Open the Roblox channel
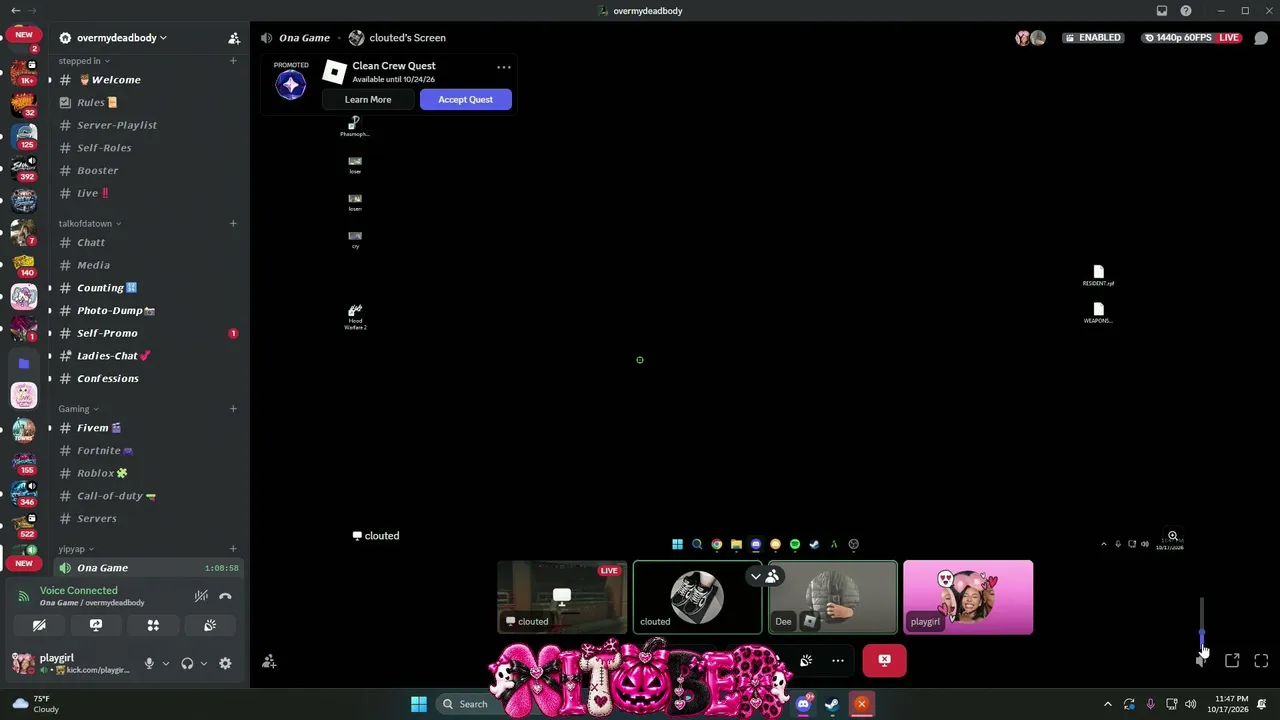 click(x=148, y=473)
